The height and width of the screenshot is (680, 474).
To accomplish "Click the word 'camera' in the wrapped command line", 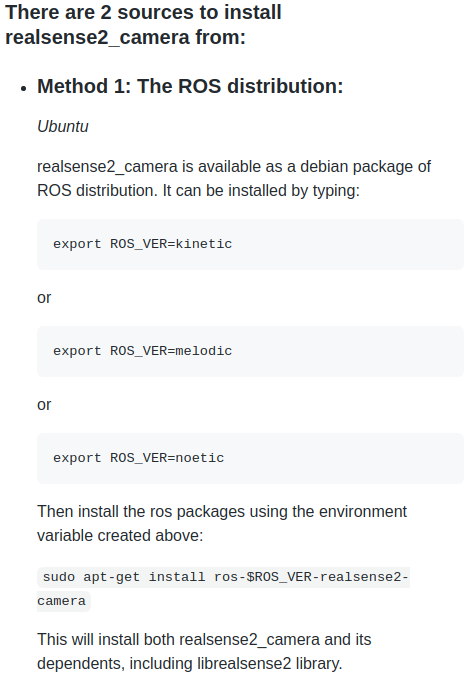I will [62, 601].
